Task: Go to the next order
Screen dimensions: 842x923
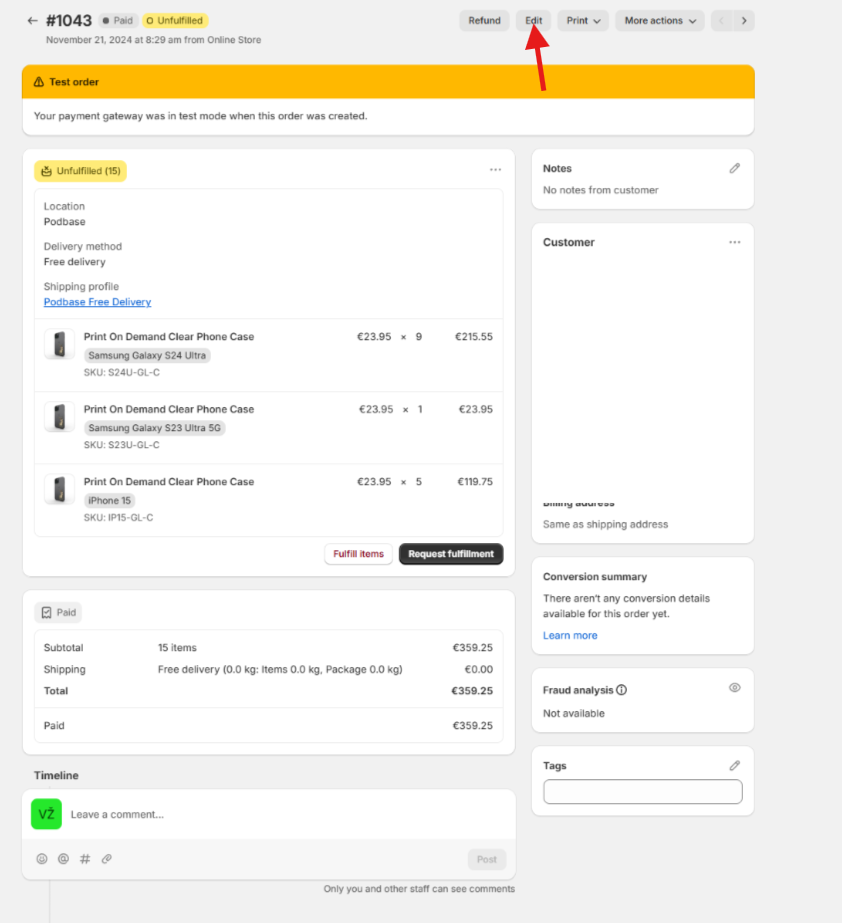Action: pyautogui.click(x=744, y=21)
